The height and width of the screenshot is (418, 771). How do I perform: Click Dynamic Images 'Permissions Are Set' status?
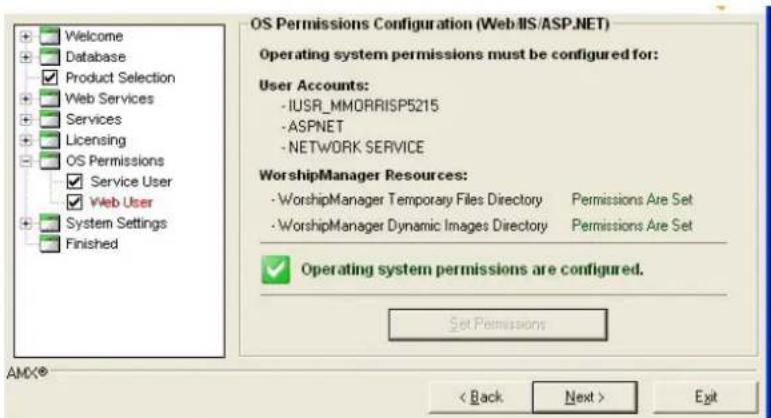point(632,226)
